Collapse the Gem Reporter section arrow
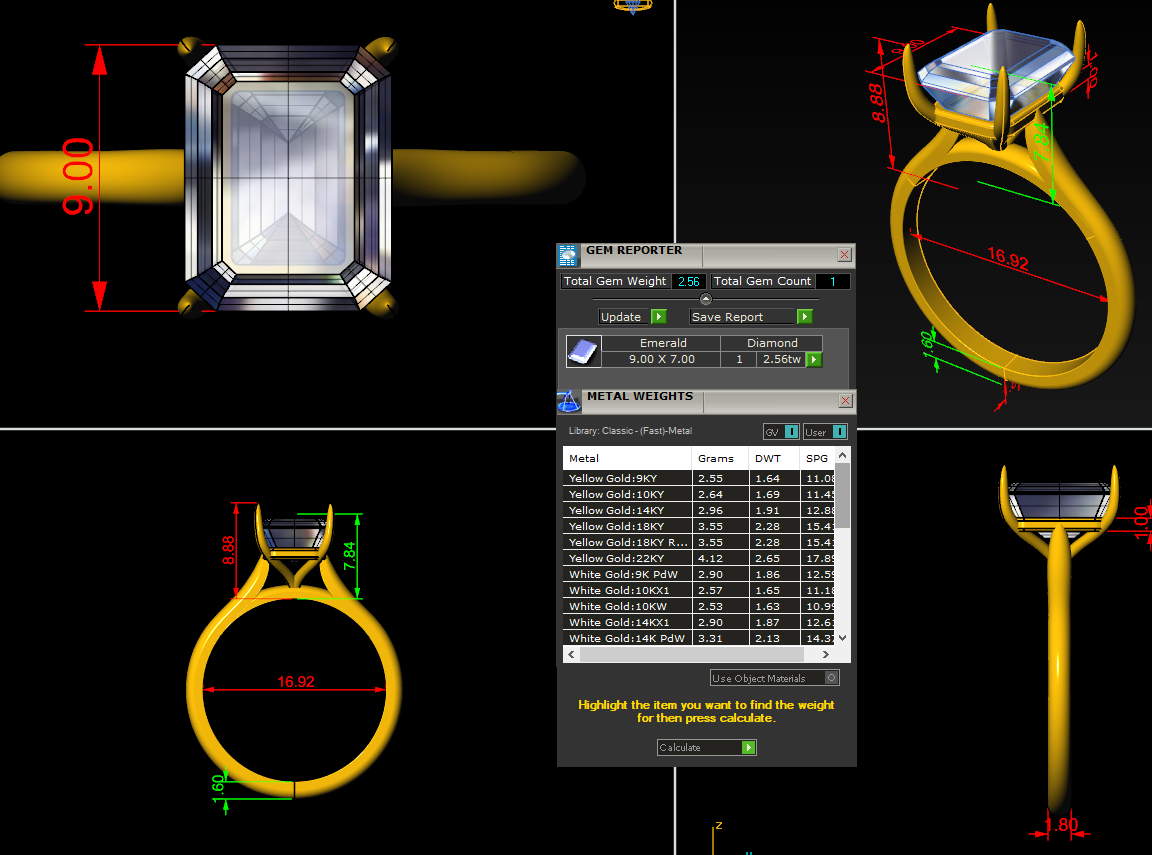The height and width of the screenshot is (855, 1152). click(x=706, y=299)
